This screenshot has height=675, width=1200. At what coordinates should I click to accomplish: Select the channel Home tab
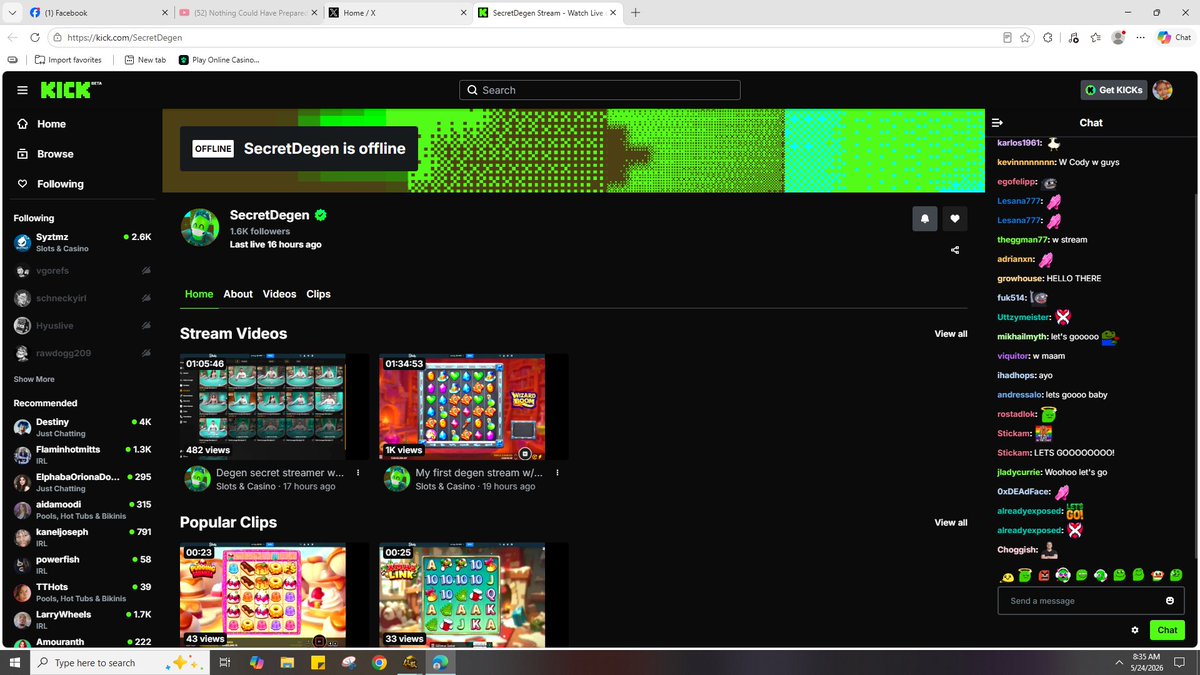[x=199, y=294]
